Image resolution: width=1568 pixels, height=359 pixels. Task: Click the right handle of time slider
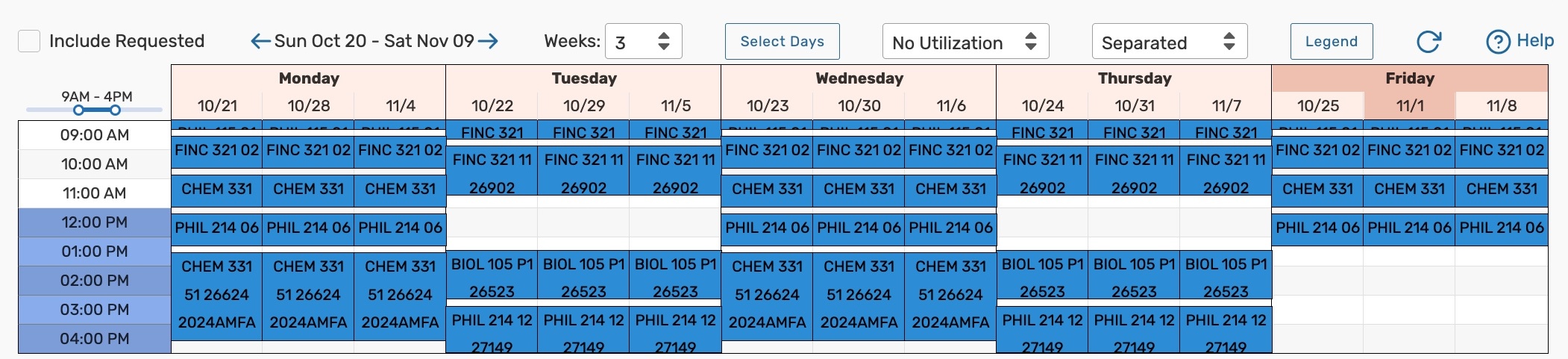point(115,110)
